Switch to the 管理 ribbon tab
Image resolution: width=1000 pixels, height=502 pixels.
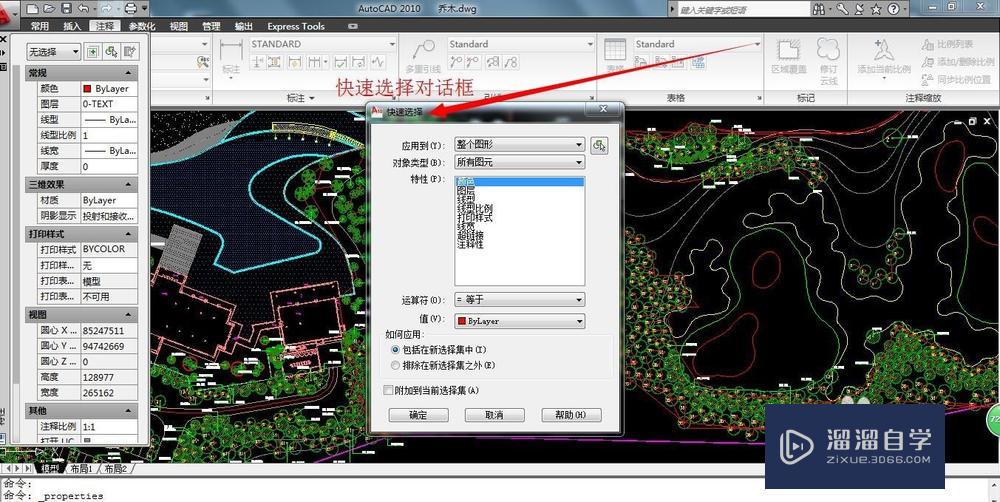click(211, 26)
